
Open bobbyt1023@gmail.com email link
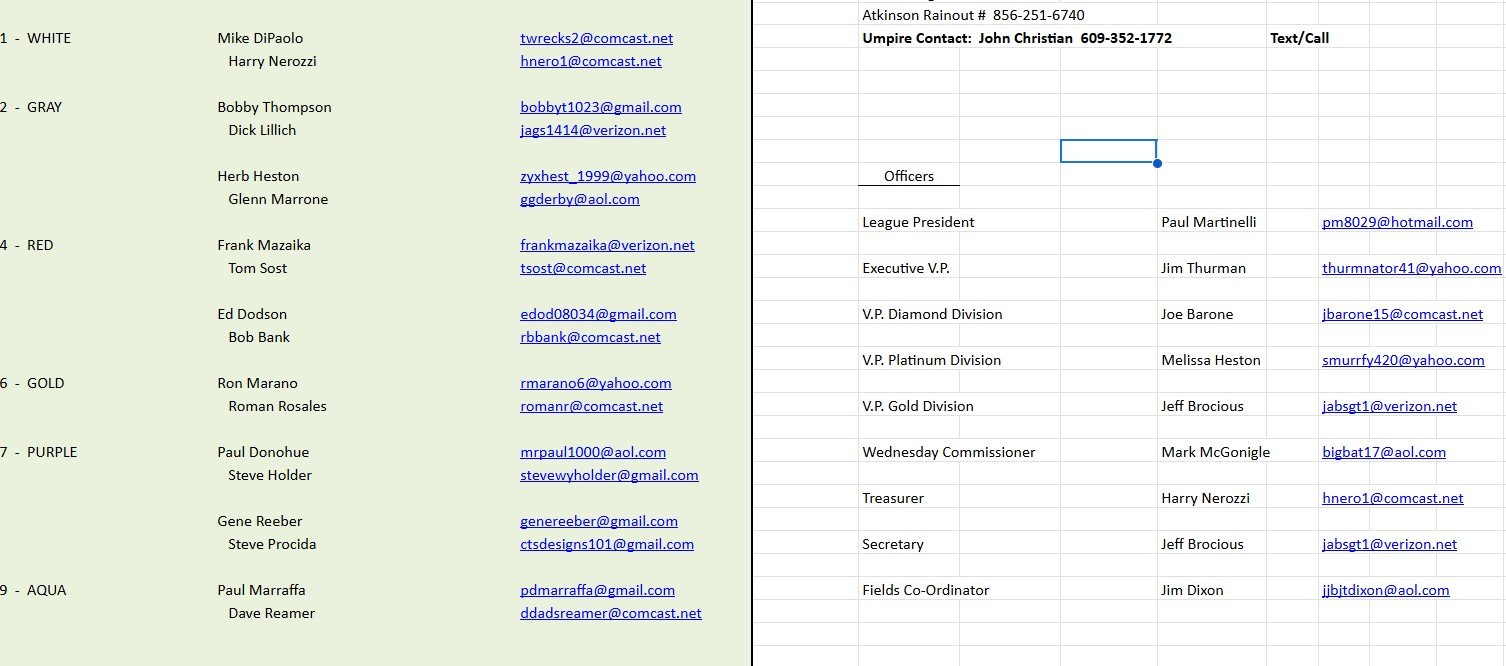[601, 107]
